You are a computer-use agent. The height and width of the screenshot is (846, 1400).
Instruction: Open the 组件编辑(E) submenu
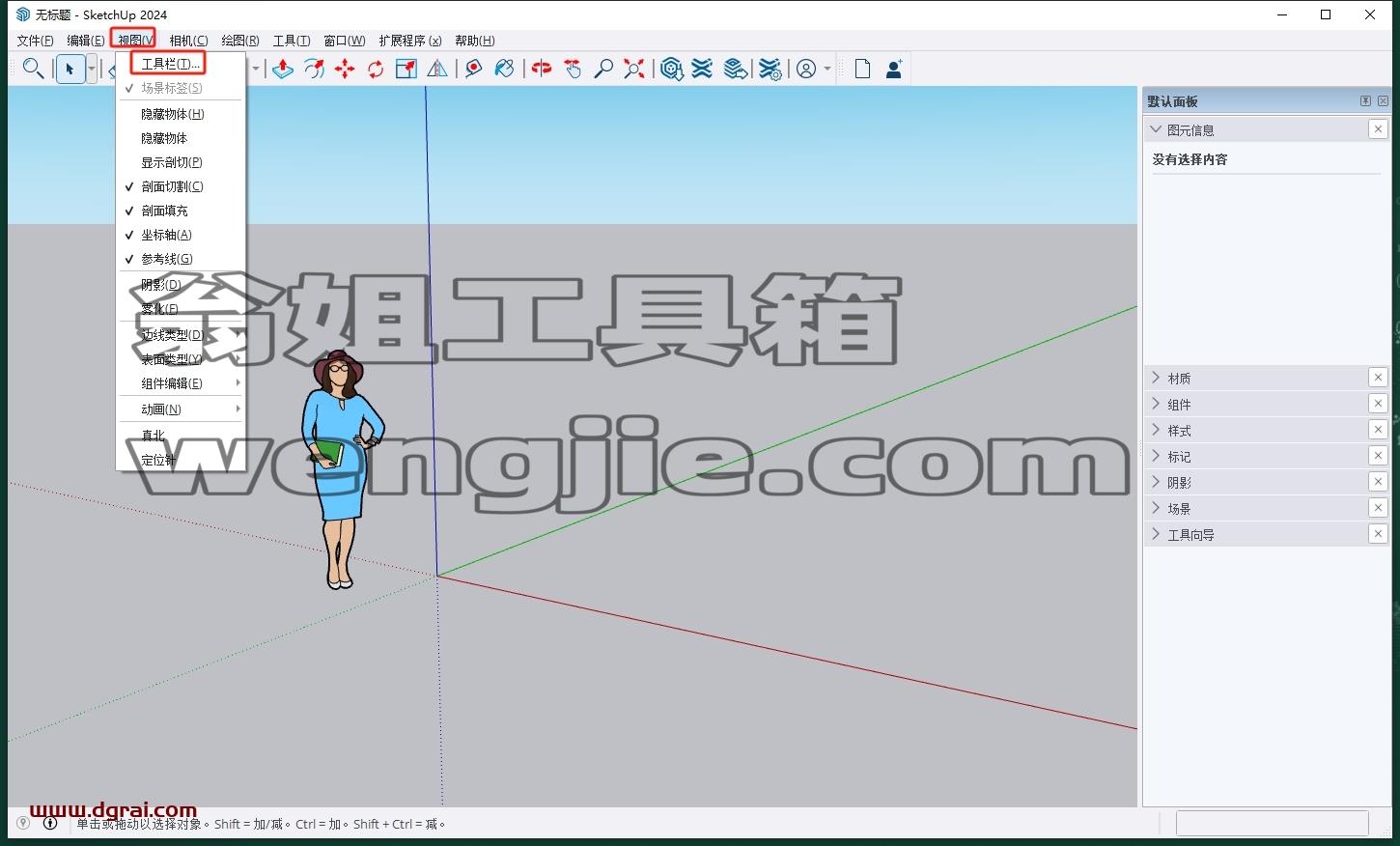tap(181, 383)
